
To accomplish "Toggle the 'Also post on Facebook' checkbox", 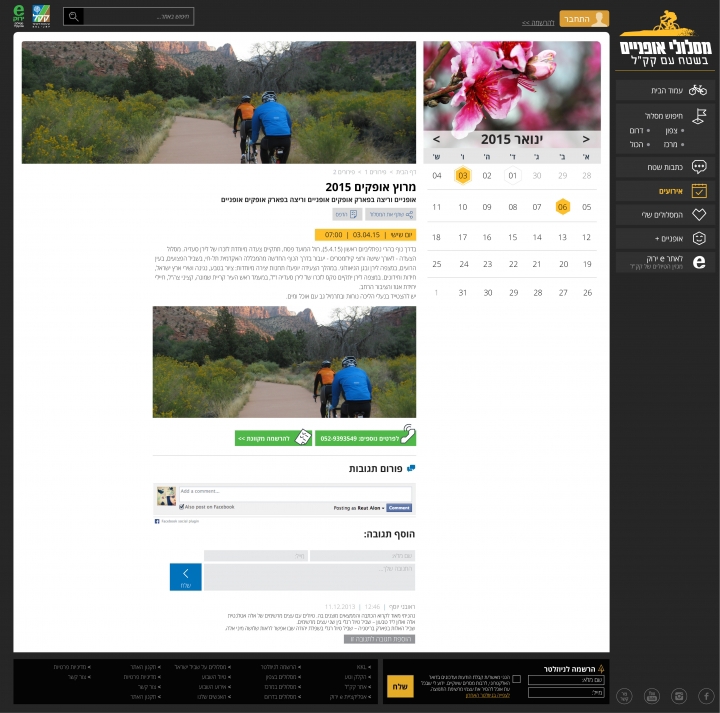I will [181, 507].
